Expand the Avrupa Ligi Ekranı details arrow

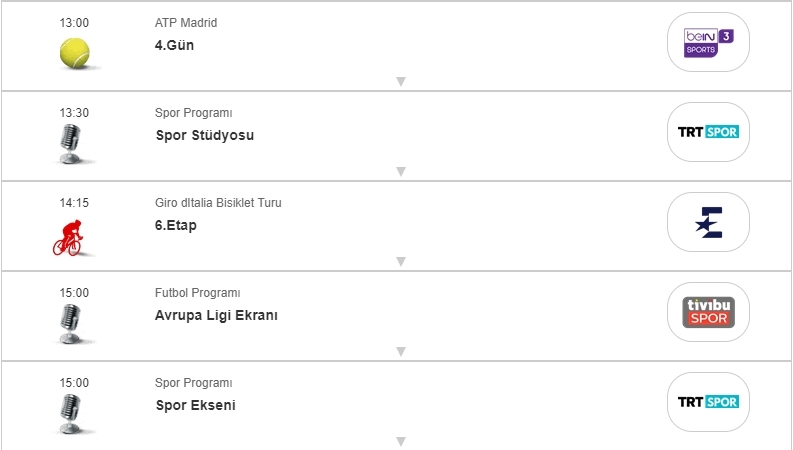(400, 352)
